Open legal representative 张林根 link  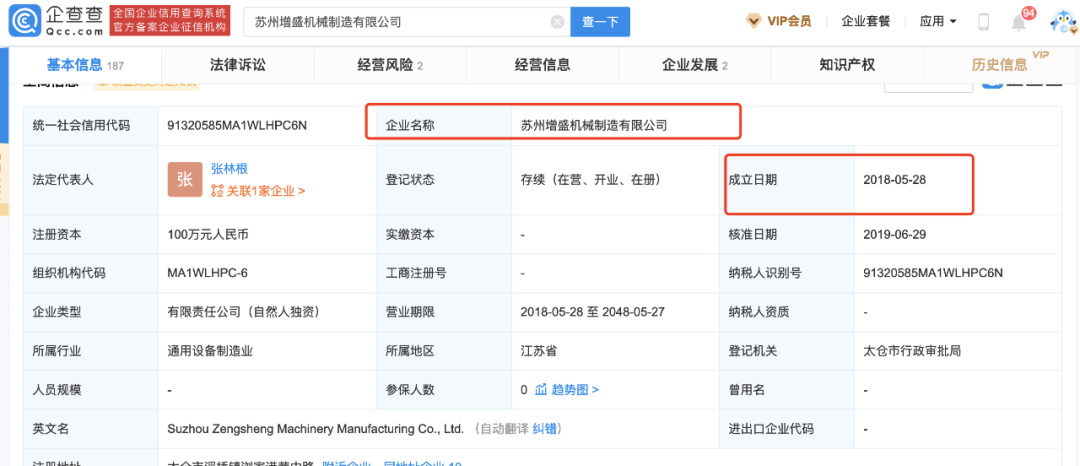(x=229, y=169)
